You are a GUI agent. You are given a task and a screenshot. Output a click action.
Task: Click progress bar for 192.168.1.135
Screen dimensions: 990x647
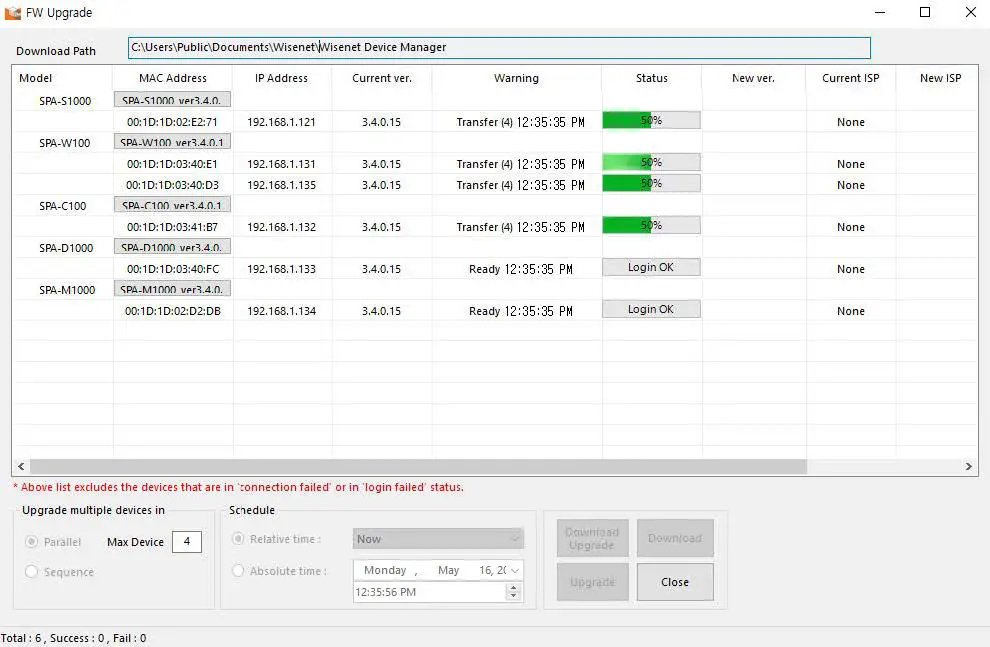click(651, 183)
